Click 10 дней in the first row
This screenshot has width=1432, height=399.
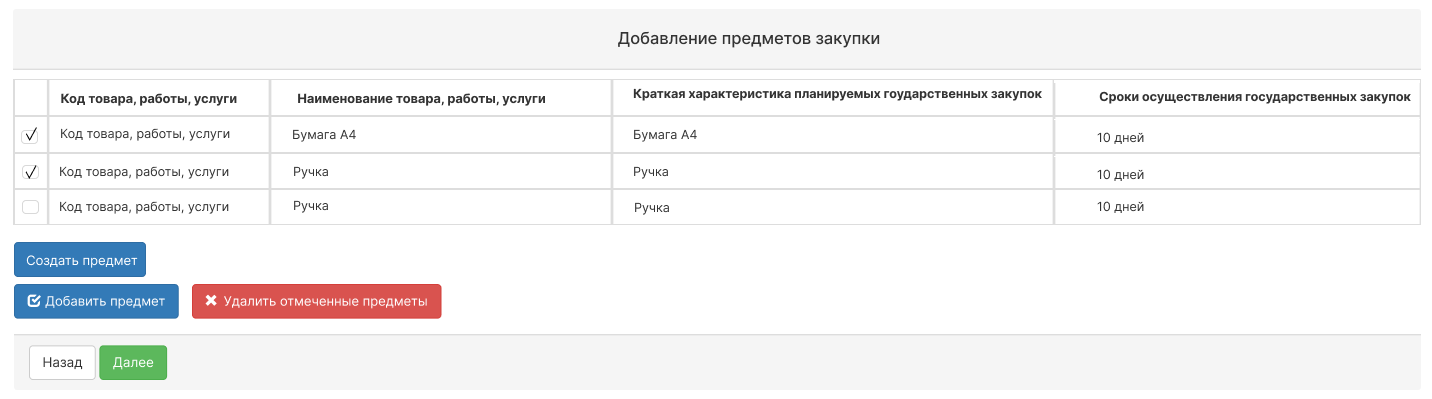1120,138
